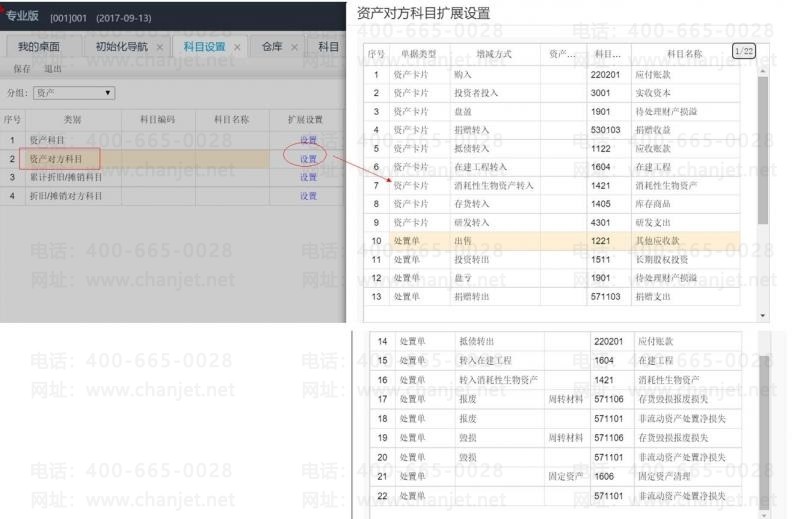
Task: Click 非流动资产处置净损失 in row 18
Action: 682,418
